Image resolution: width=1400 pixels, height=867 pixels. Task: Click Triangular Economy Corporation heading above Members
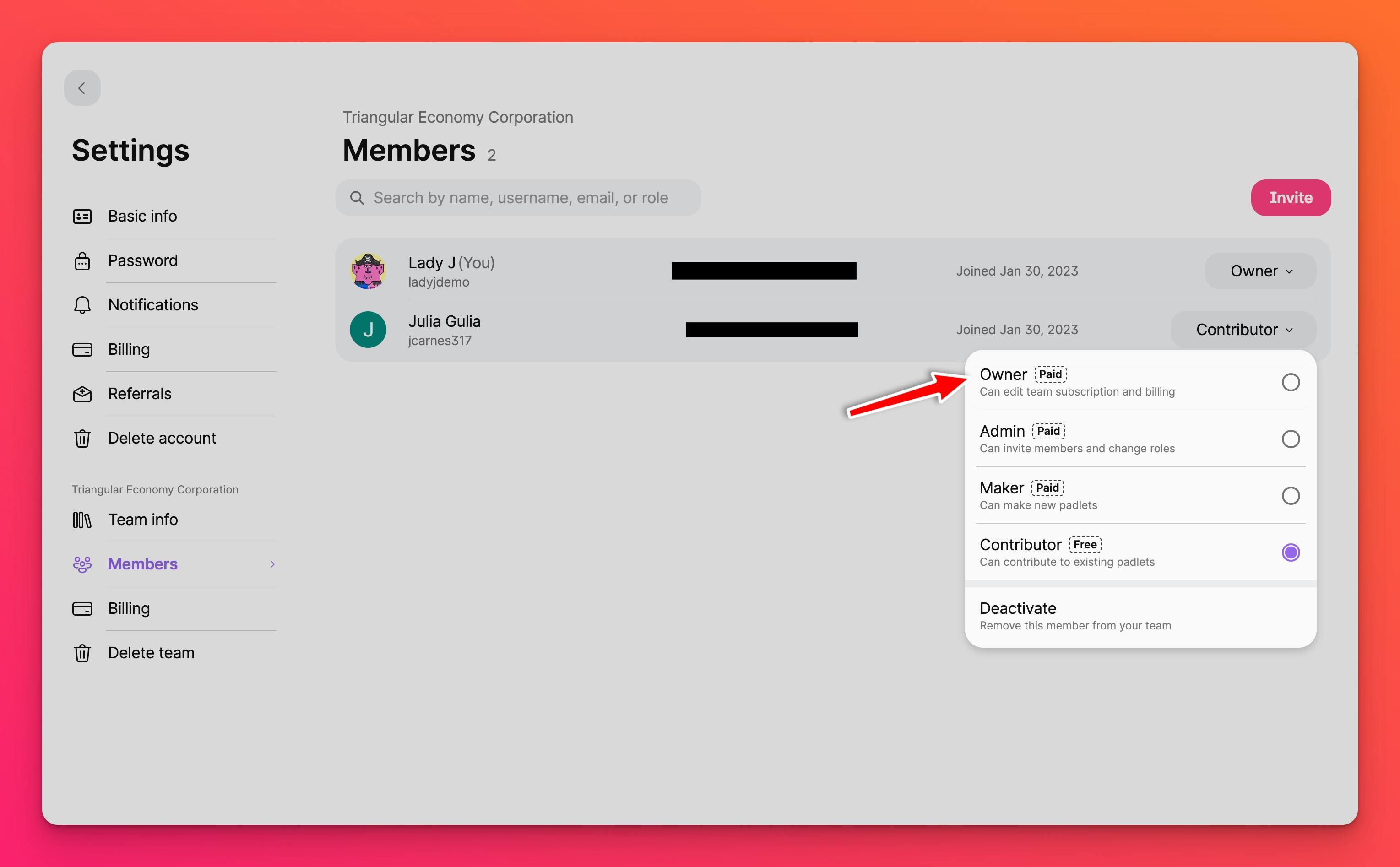tap(457, 118)
